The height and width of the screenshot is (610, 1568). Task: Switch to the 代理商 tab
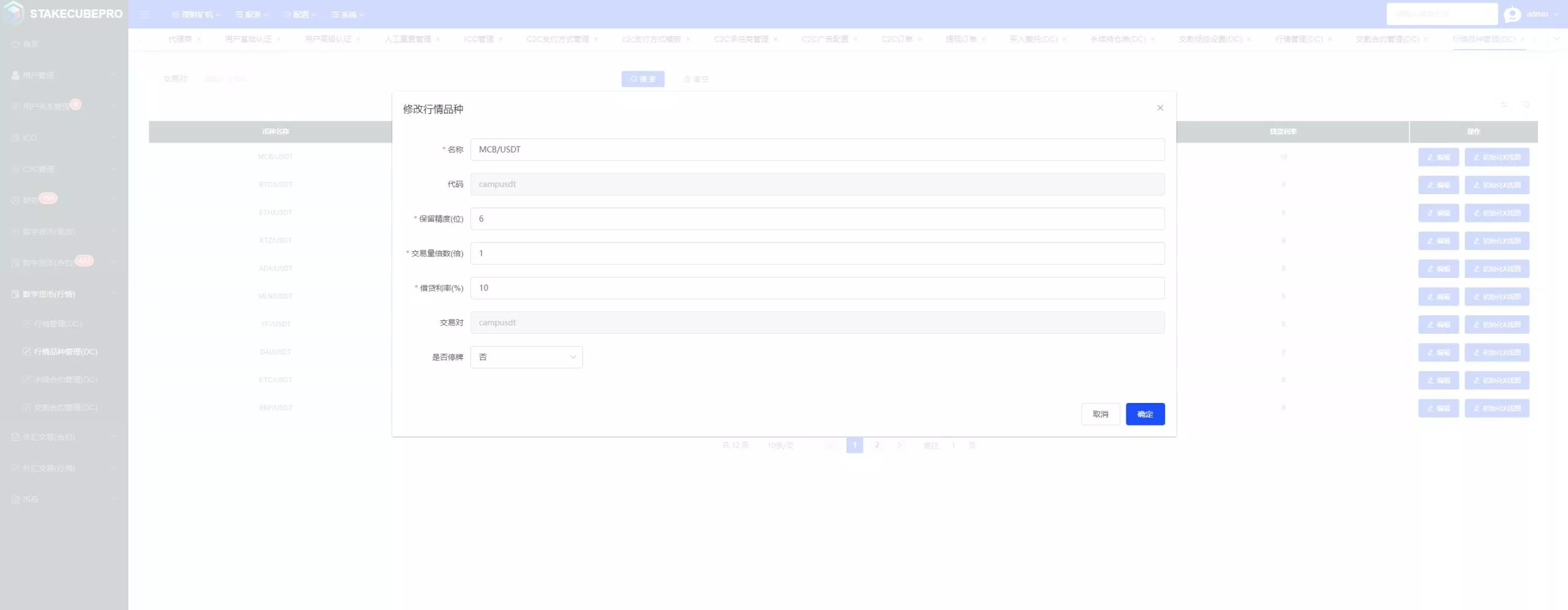[179, 39]
